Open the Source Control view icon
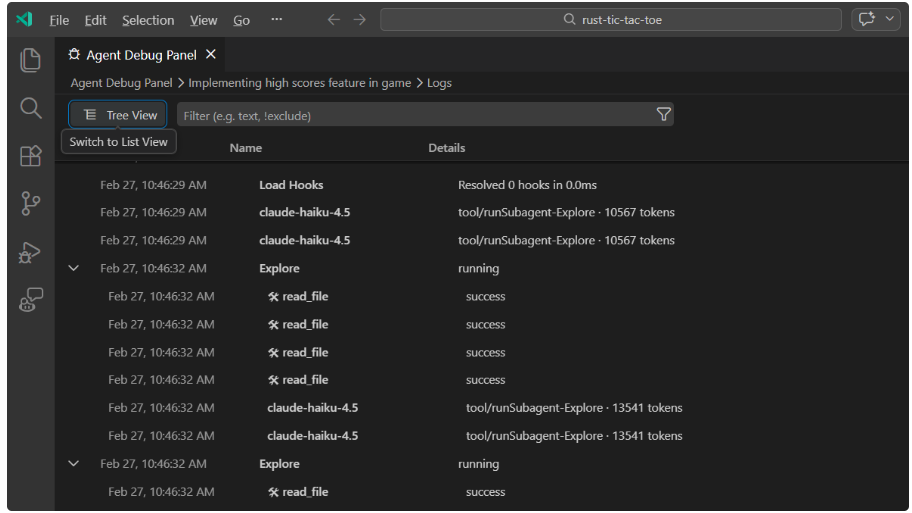 [30, 204]
